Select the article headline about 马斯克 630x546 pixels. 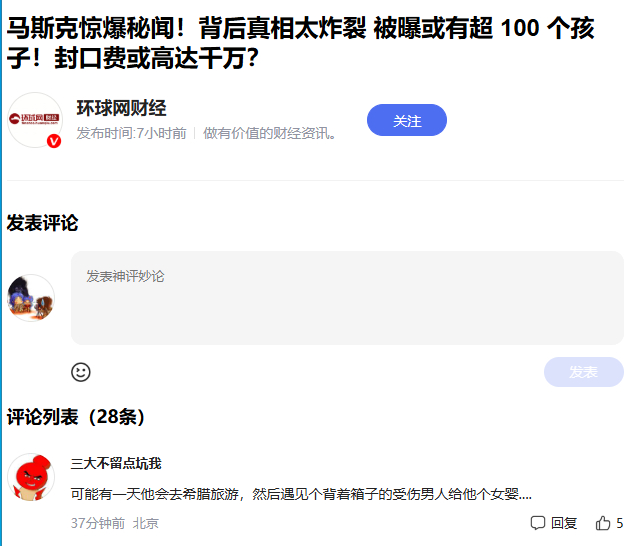[x=301, y=43]
